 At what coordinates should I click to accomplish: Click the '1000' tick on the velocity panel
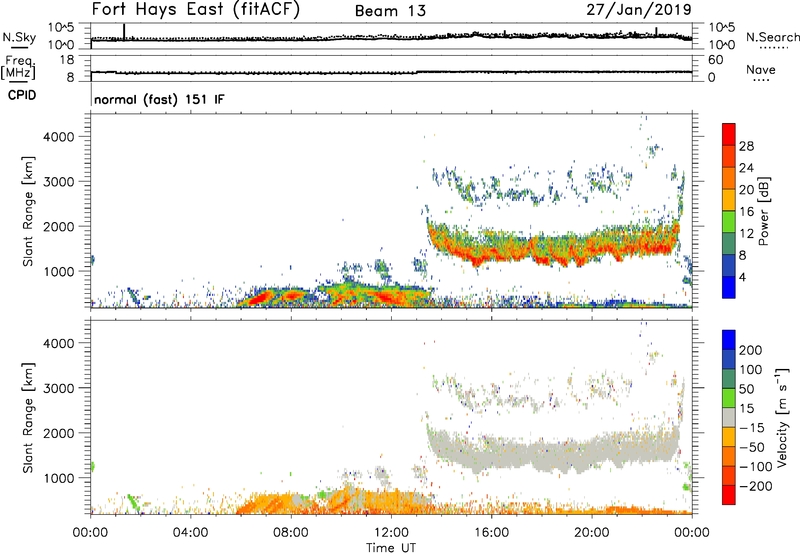tap(59, 478)
